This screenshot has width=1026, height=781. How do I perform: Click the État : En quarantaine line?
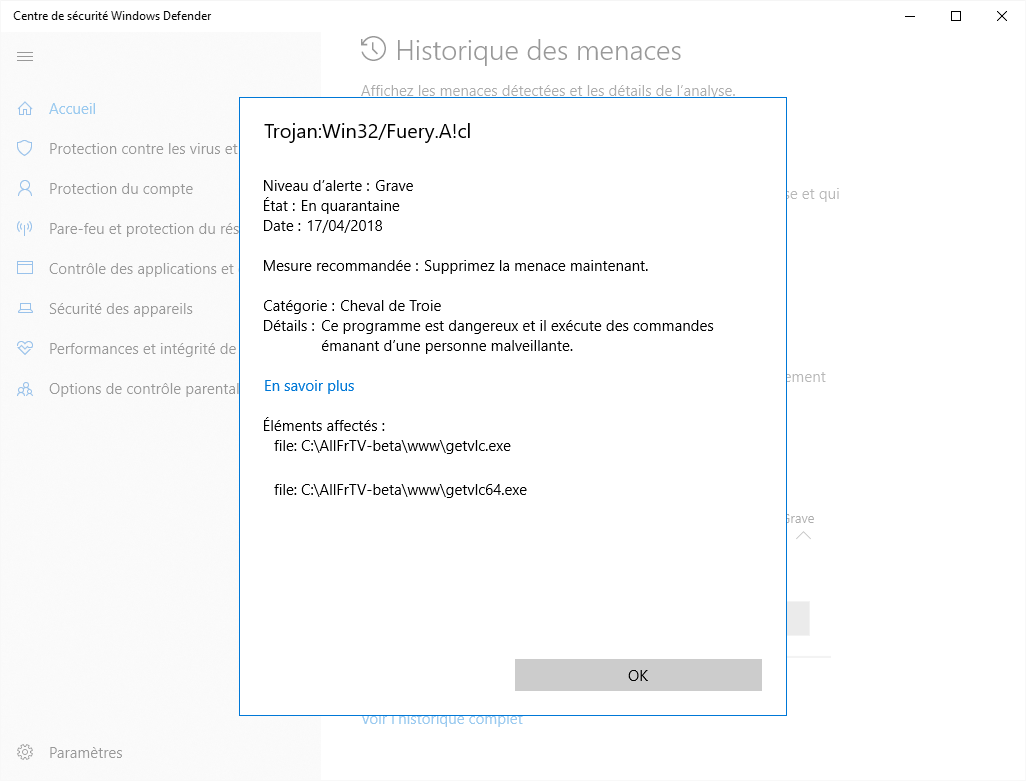tap(331, 206)
